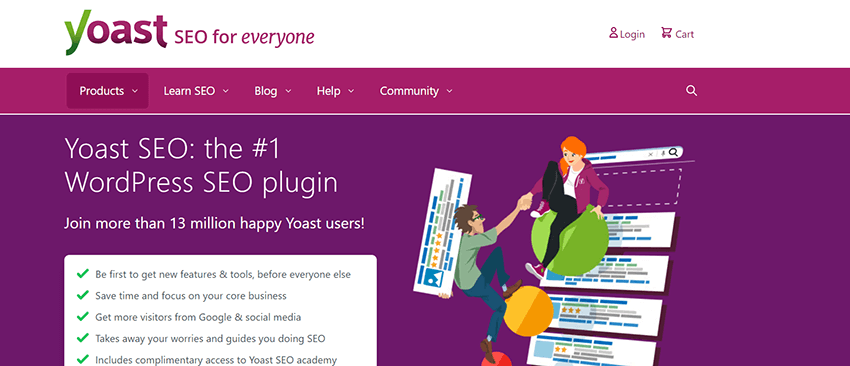Expand the chevron next to Products
Viewport: 850px width, 366px height.
(135, 92)
